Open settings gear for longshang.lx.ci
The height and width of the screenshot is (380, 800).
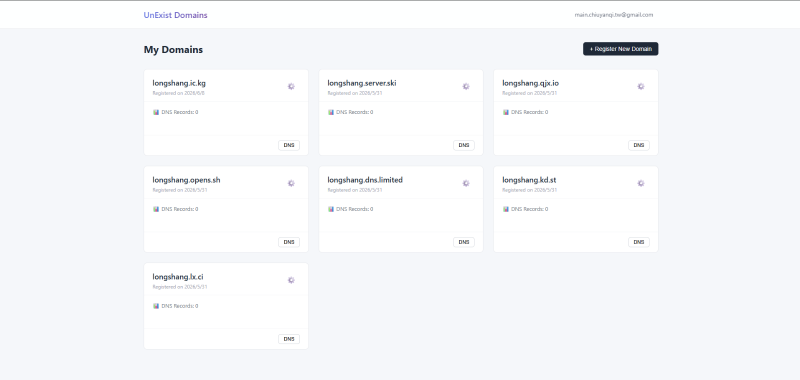(291, 280)
